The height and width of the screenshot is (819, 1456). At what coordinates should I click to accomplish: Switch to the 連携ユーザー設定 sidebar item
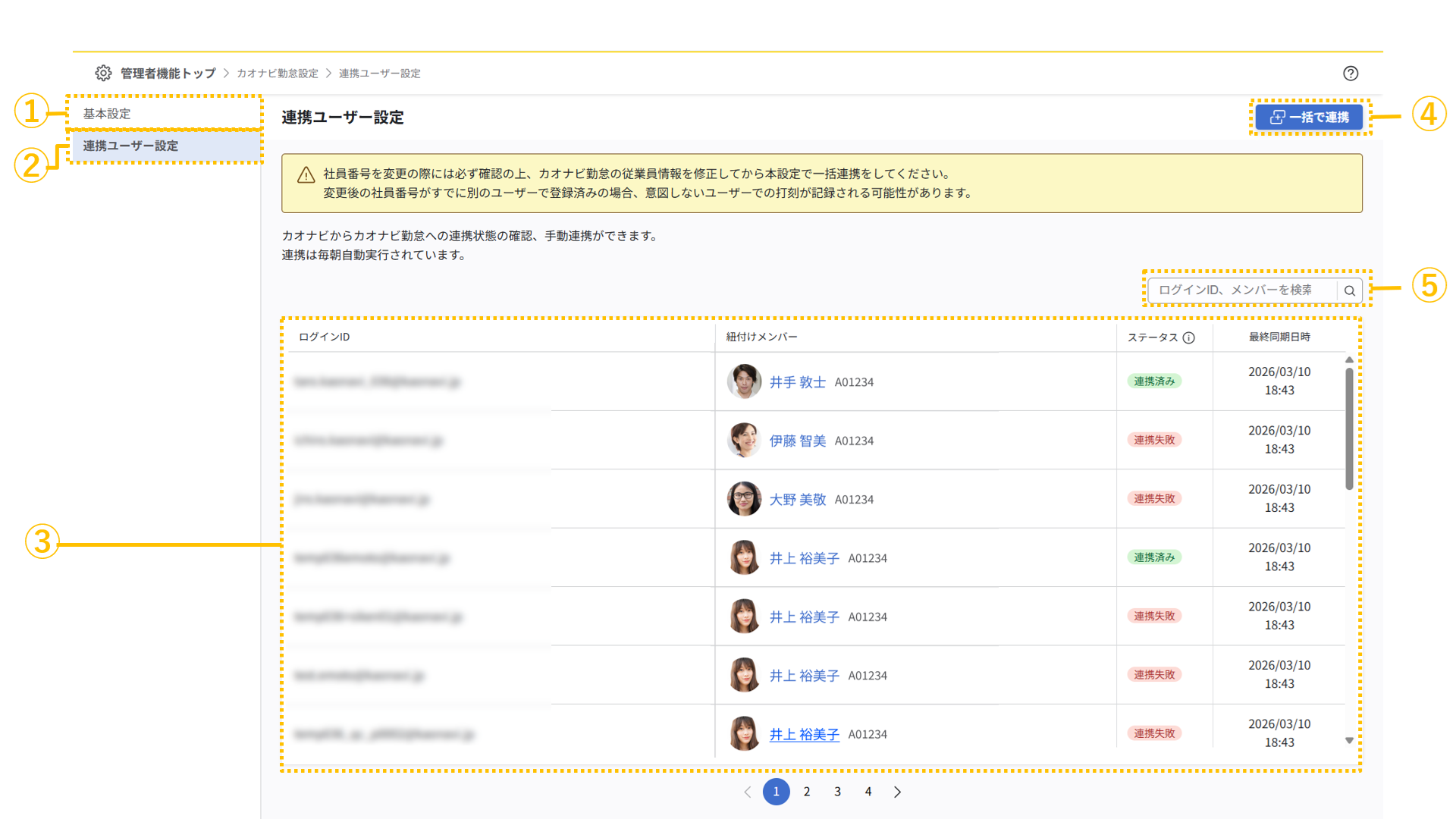(x=130, y=146)
